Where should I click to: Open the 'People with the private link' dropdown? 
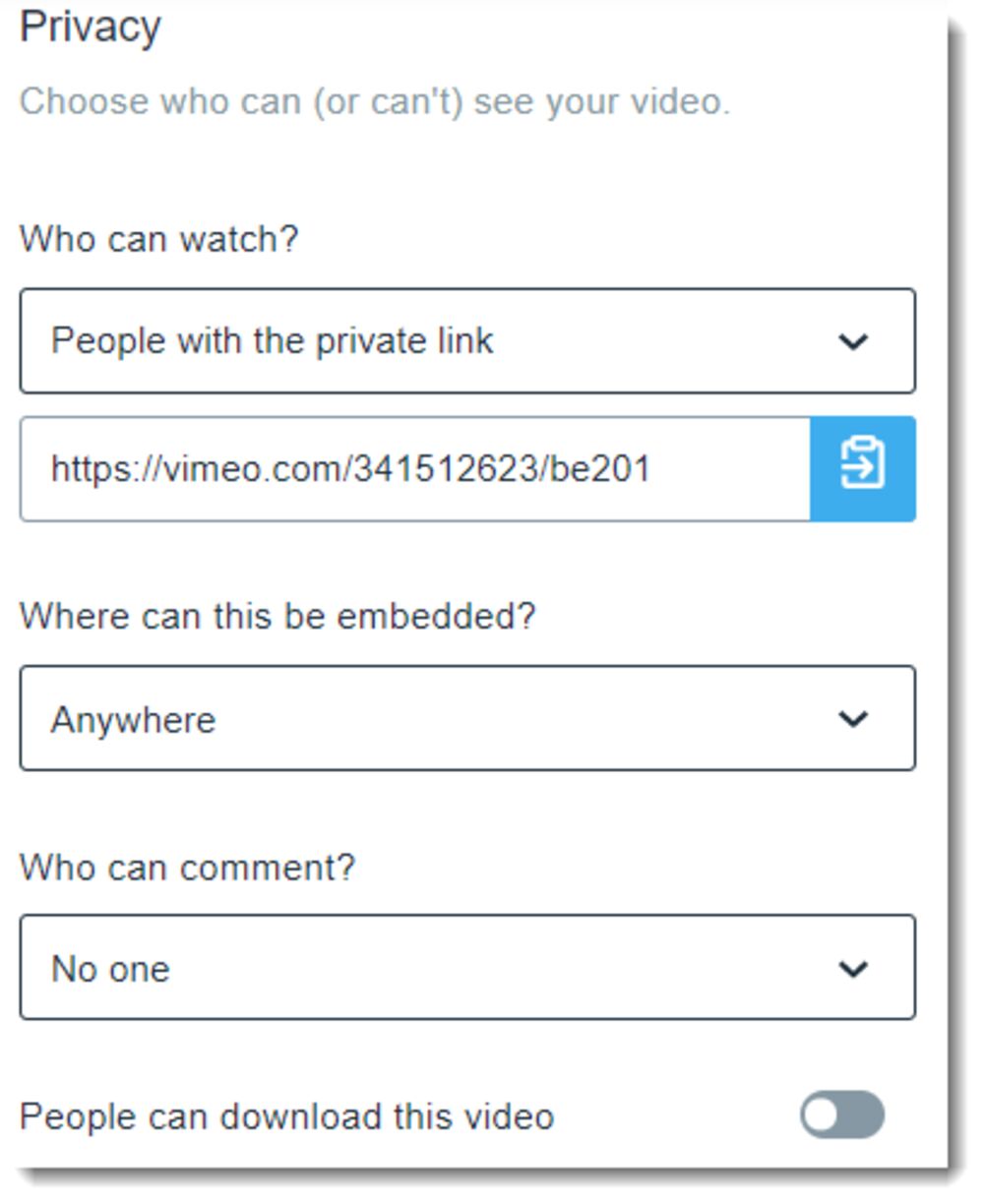(x=467, y=341)
